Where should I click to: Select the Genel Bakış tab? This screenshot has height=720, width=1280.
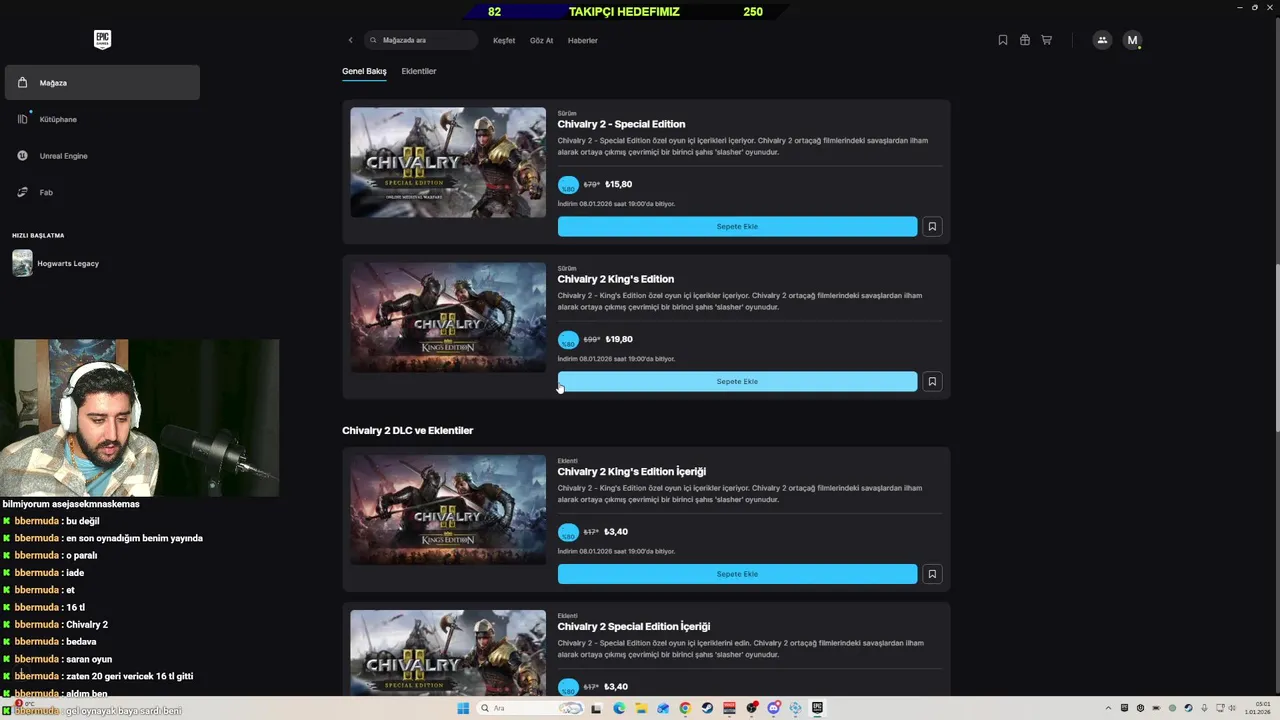pos(364,71)
